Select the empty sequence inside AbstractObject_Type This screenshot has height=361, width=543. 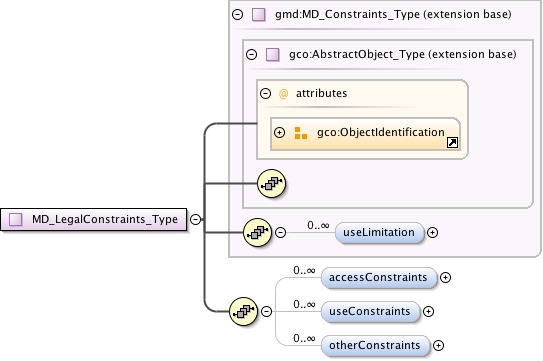(x=272, y=183)
